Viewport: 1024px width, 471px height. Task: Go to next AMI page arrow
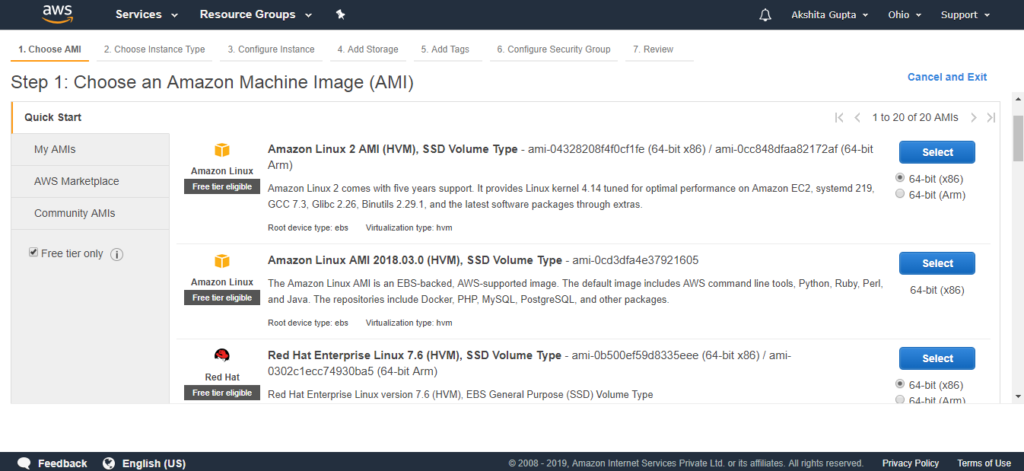click(x=973, y=118)
